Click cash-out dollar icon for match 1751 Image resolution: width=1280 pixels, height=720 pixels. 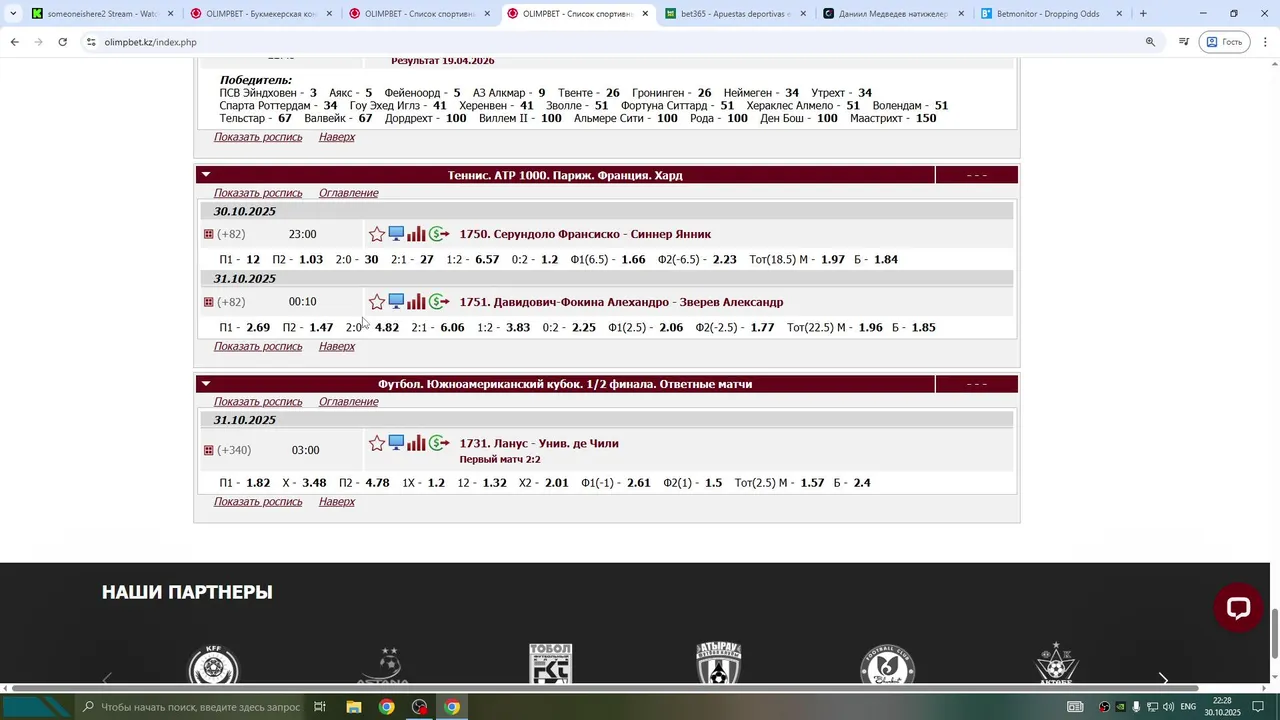pos(439,302)
